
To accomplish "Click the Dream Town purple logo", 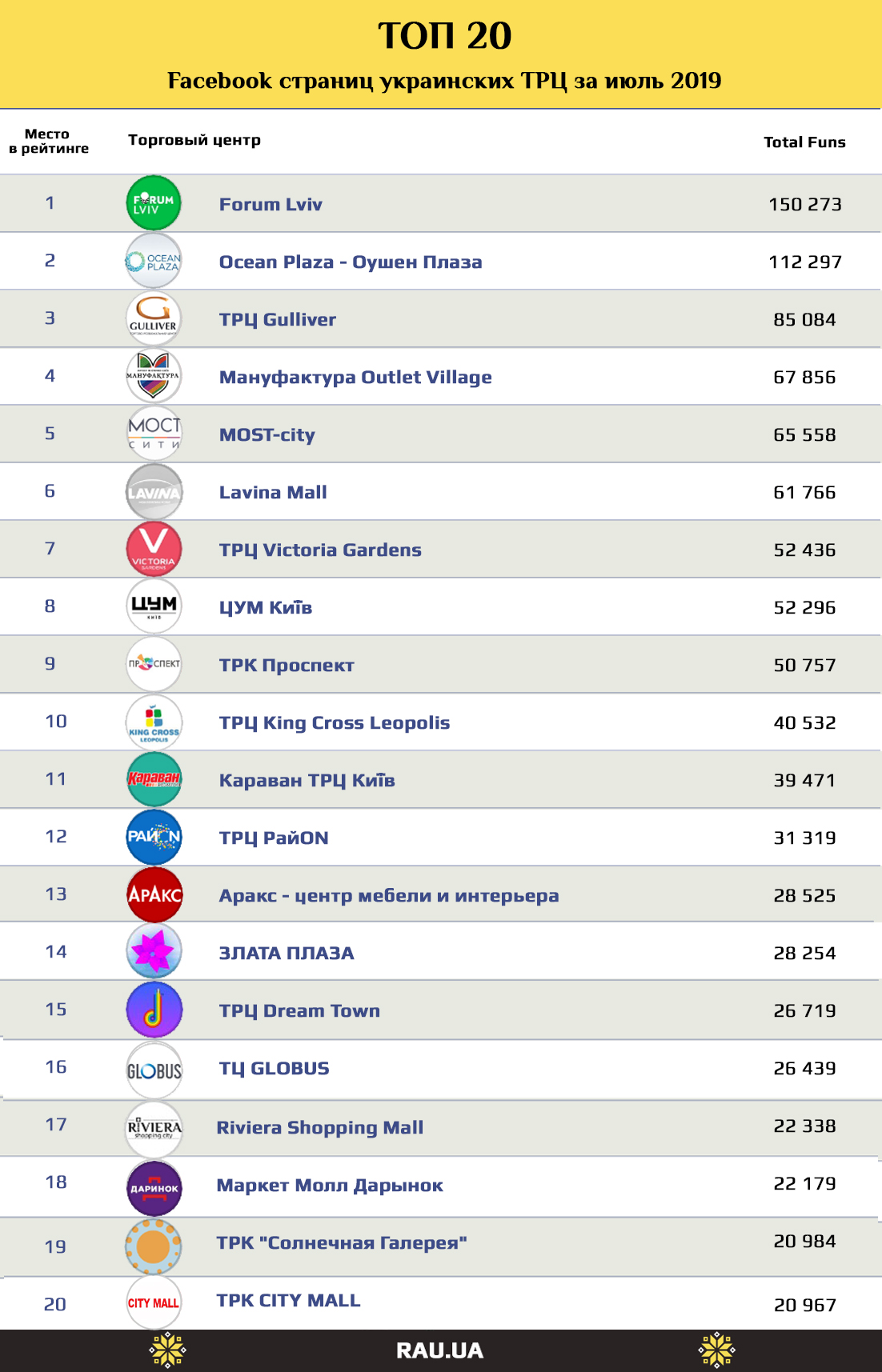I will coord(154,1010).
